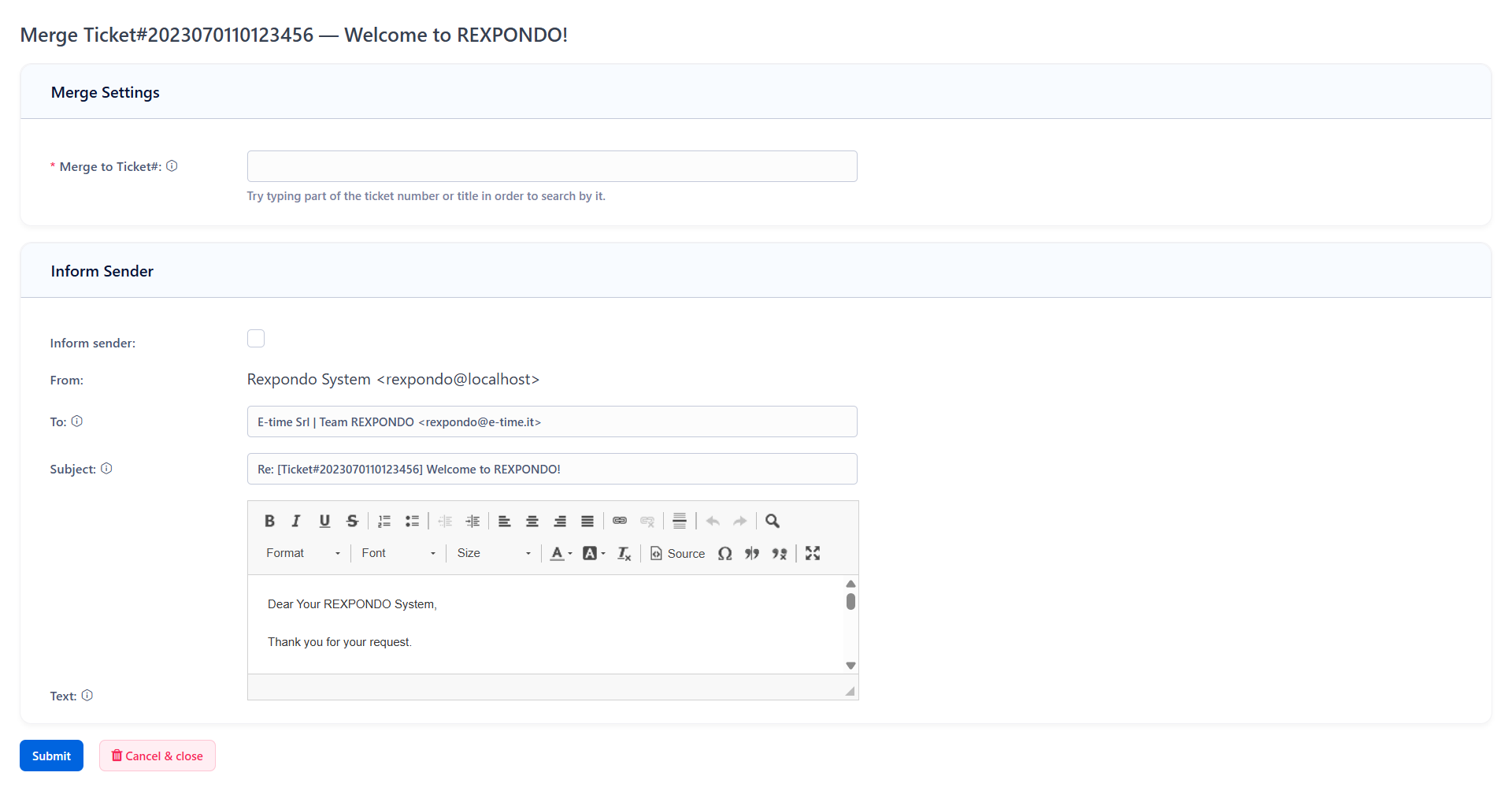Open the Size dropdown
1512x791 pixels.
tap(494, 553)
